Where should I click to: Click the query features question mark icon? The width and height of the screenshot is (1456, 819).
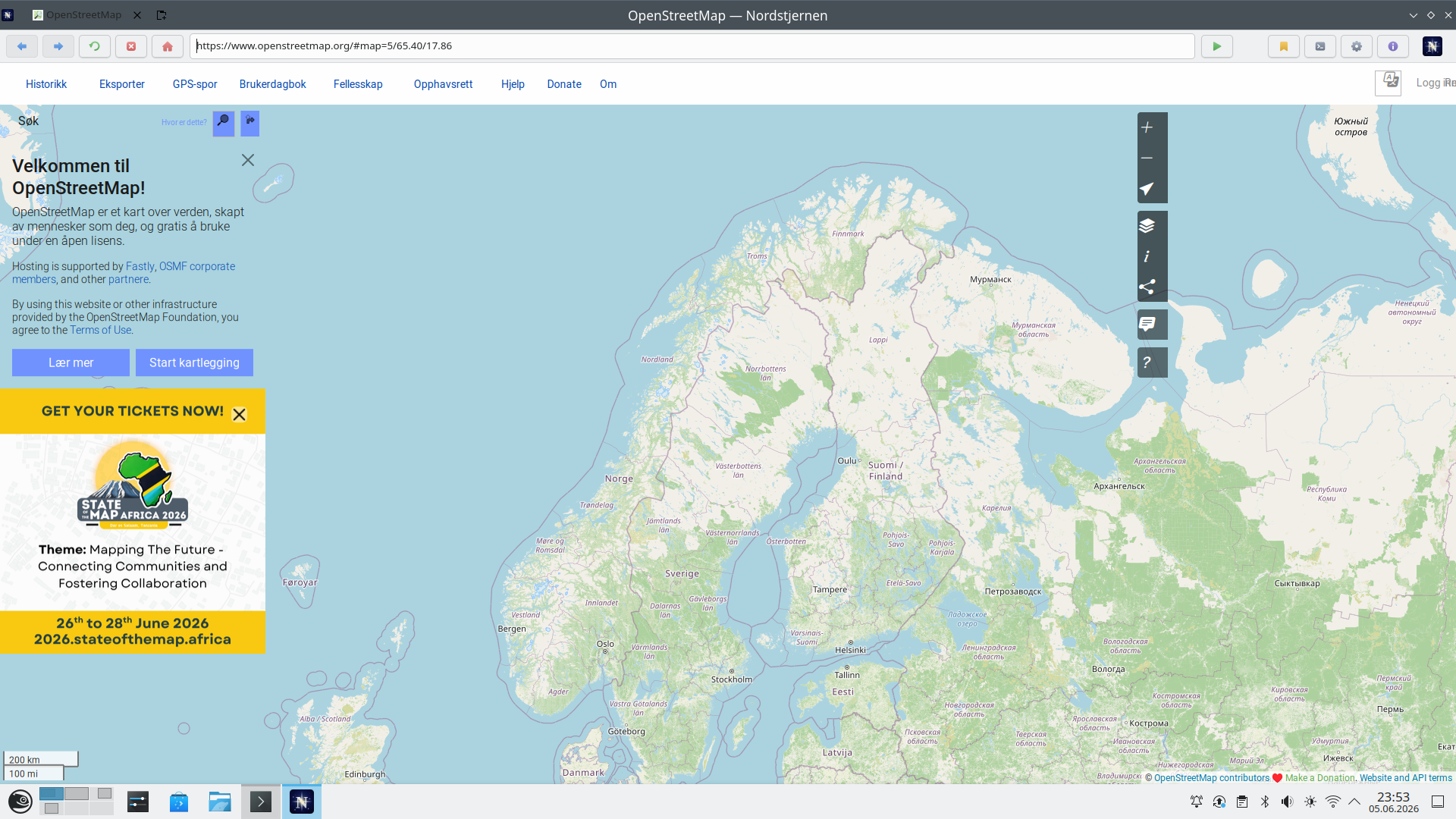coord(1152,362)
